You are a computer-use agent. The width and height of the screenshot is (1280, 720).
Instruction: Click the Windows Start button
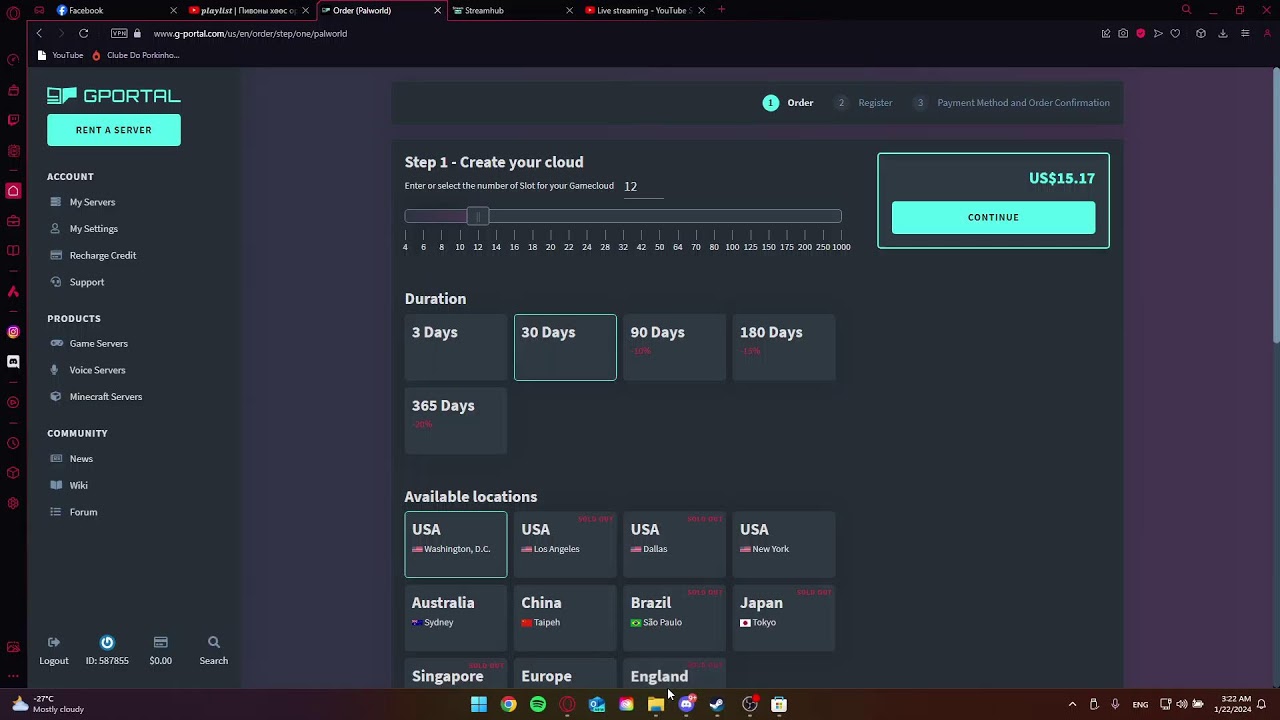[x=479, y=705]
